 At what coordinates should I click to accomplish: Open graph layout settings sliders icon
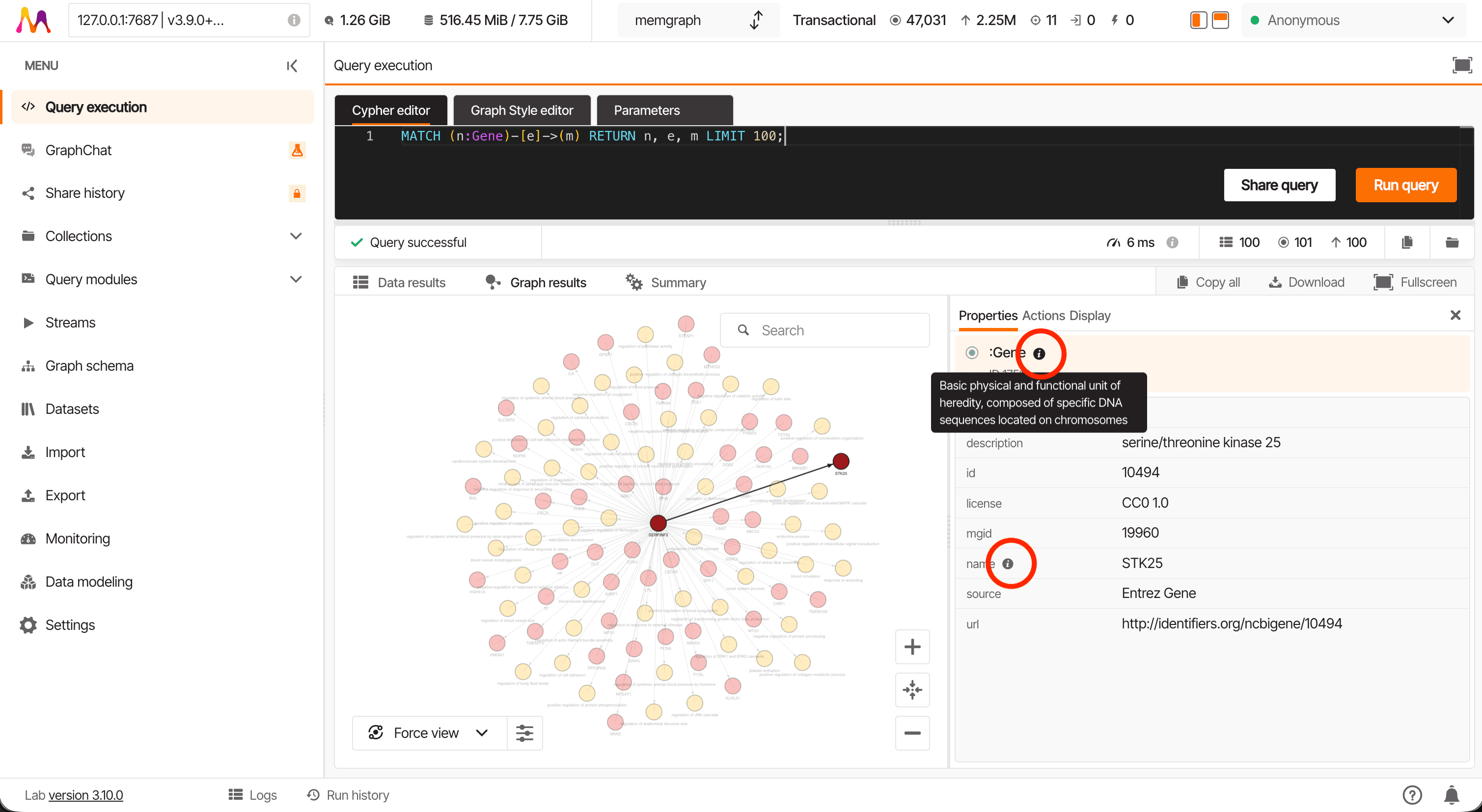tap(524, 732)
